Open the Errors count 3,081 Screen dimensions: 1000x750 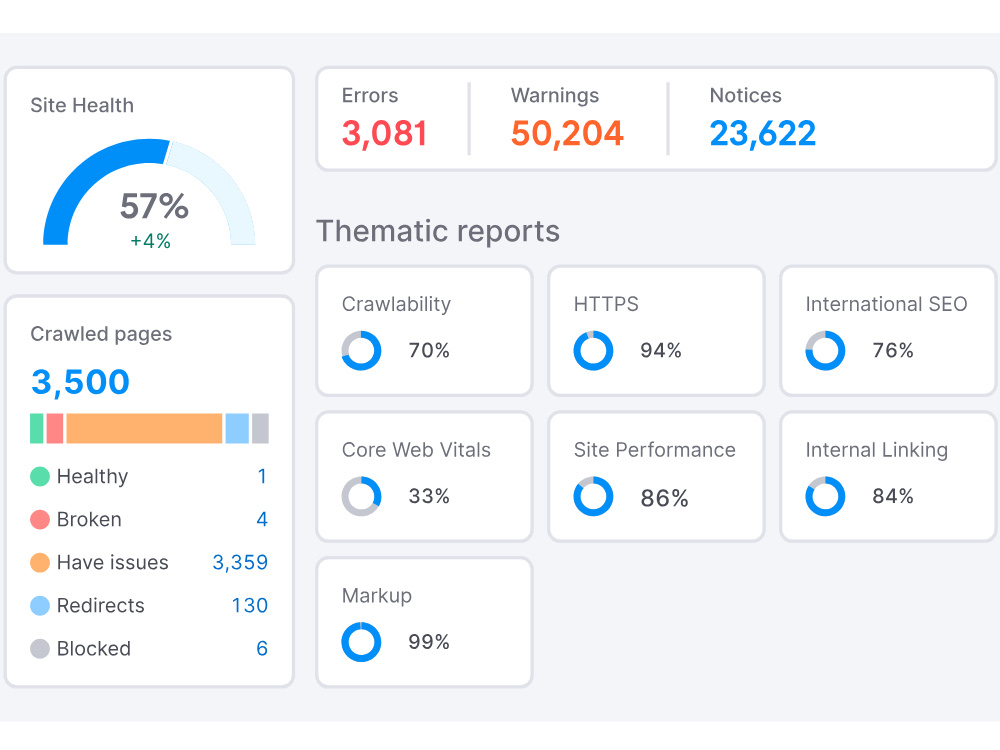point(384,133)
